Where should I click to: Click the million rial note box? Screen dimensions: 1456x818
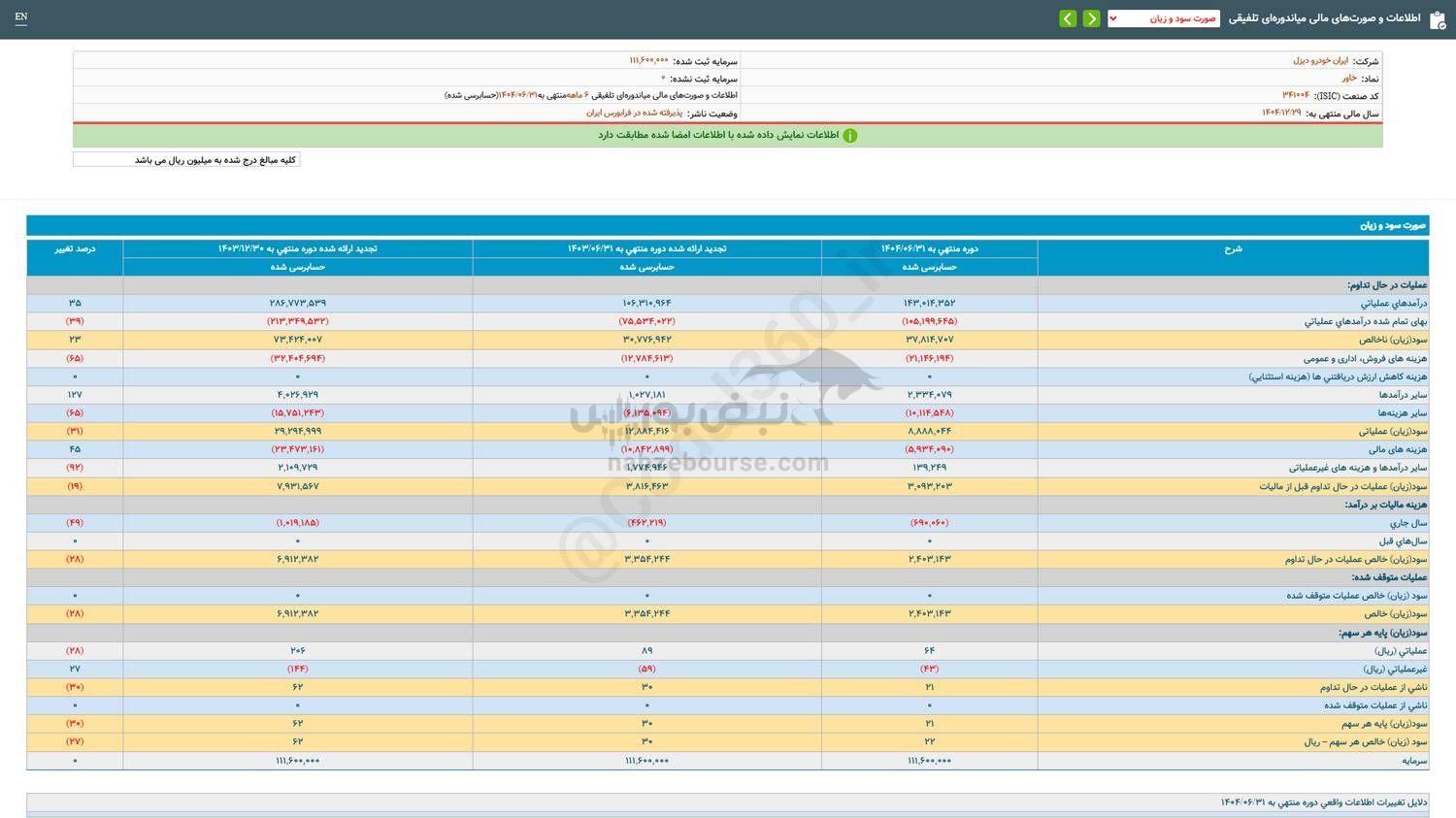pyautogui.click(x=186, y=160)
